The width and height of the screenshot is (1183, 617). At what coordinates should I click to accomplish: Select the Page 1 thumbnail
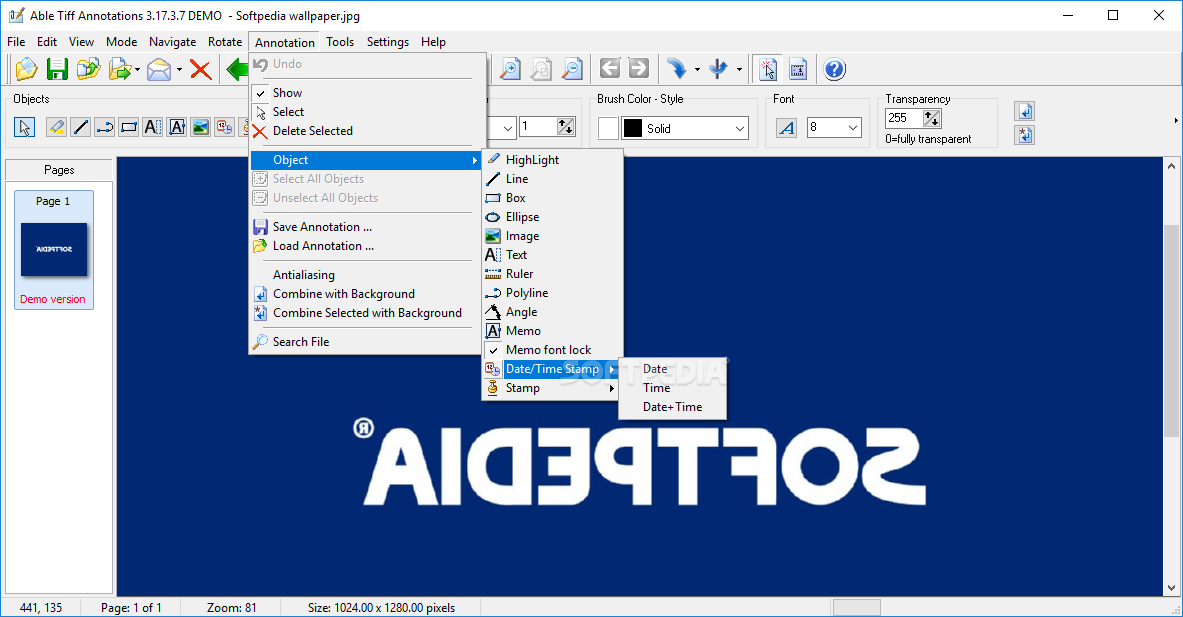(x=54, y=250)
